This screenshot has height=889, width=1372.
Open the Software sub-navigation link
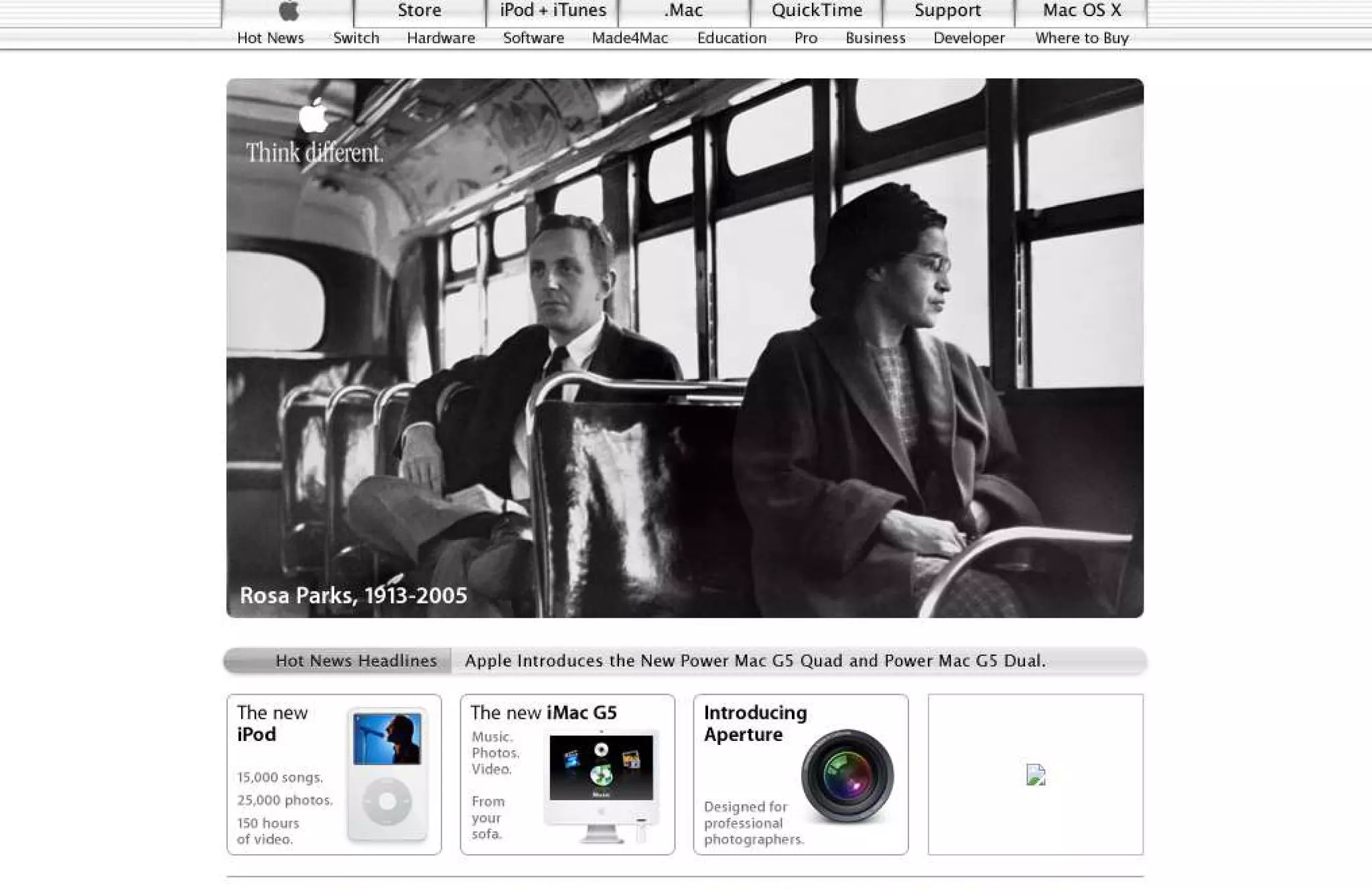point(533,38)
